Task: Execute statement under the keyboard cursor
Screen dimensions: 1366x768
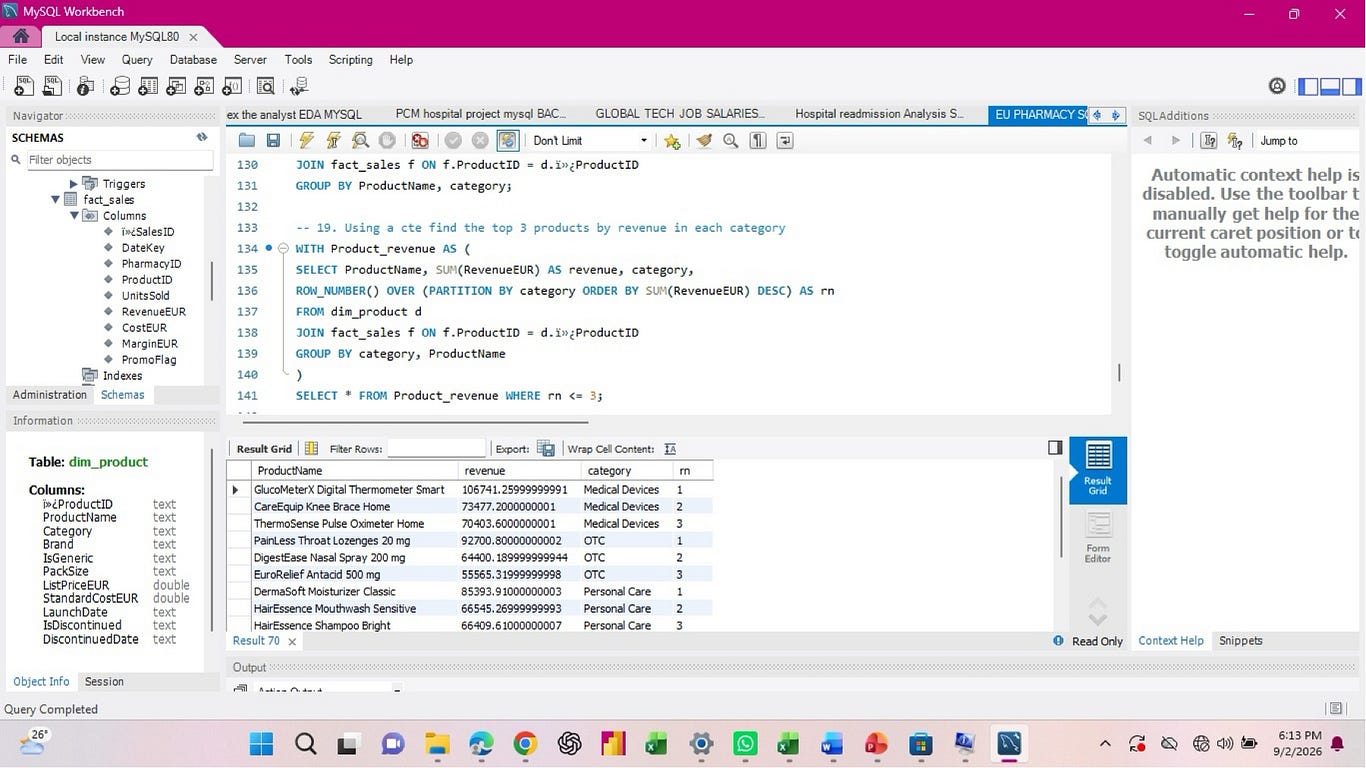Action: [x=333, y=141]
